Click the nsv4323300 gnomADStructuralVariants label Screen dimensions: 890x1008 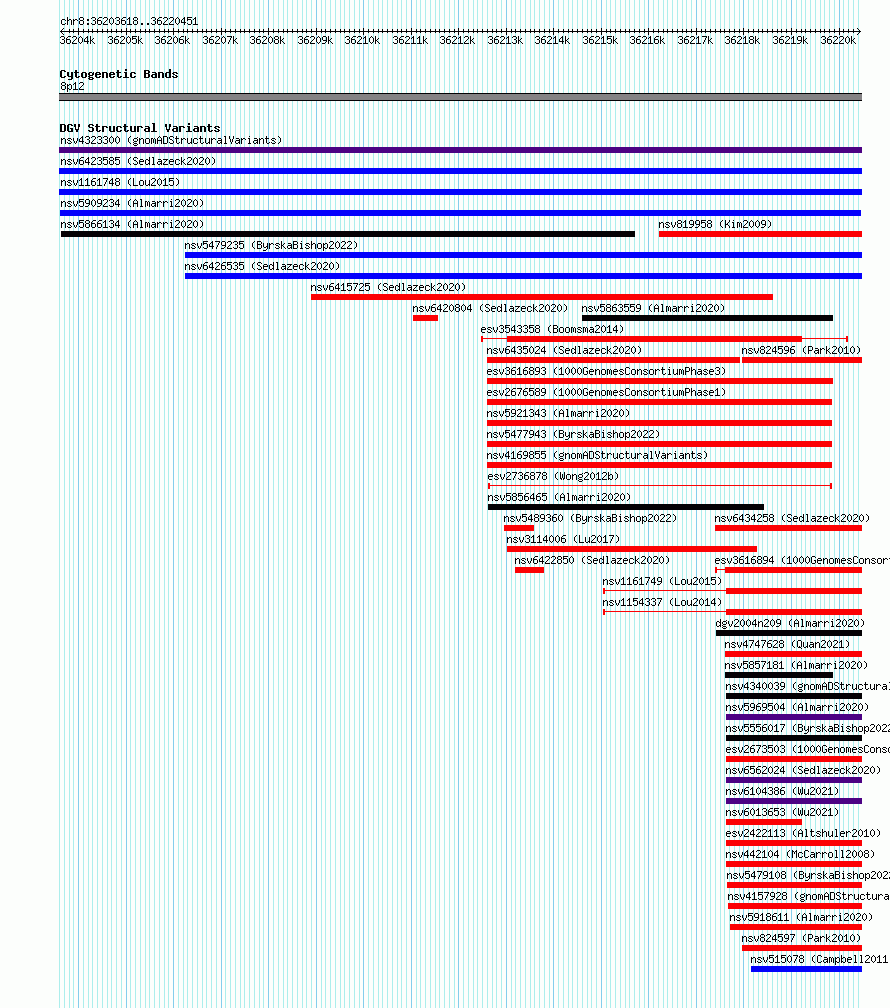(171, 140)
